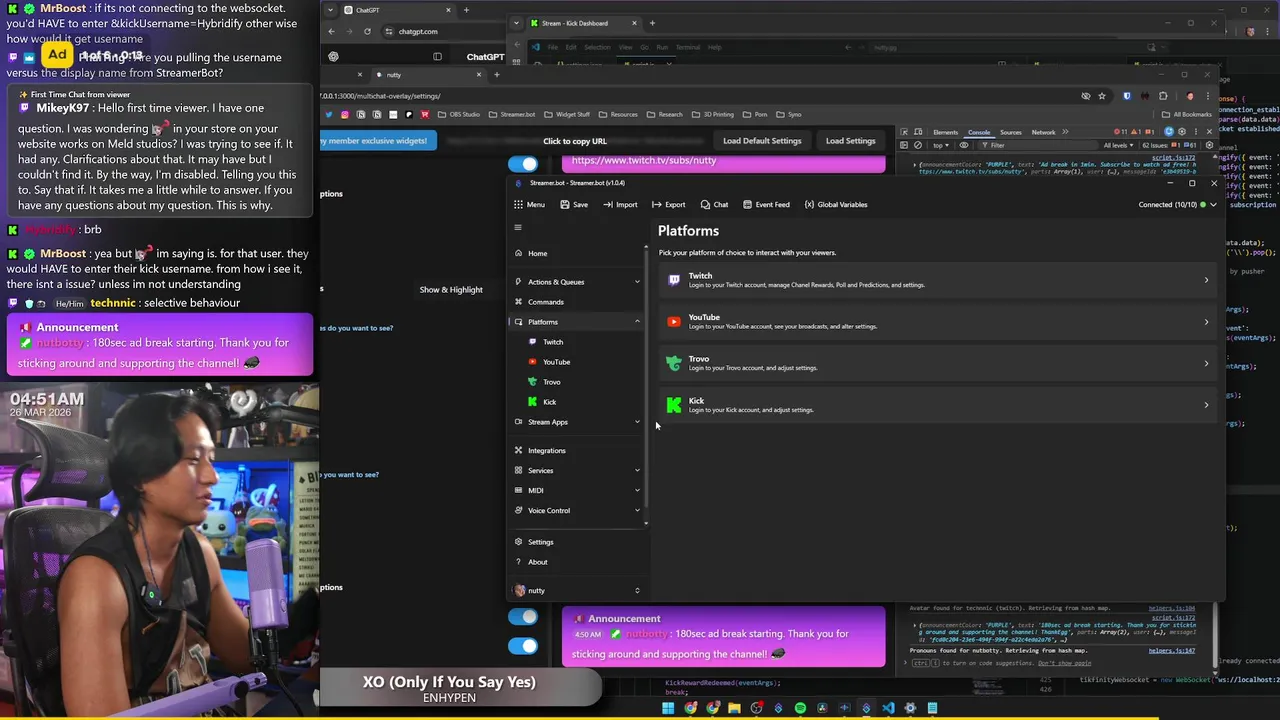Click the Kick logo icon on the platform card
This screenshot has width=1280, height=720.
pos(674,405)
